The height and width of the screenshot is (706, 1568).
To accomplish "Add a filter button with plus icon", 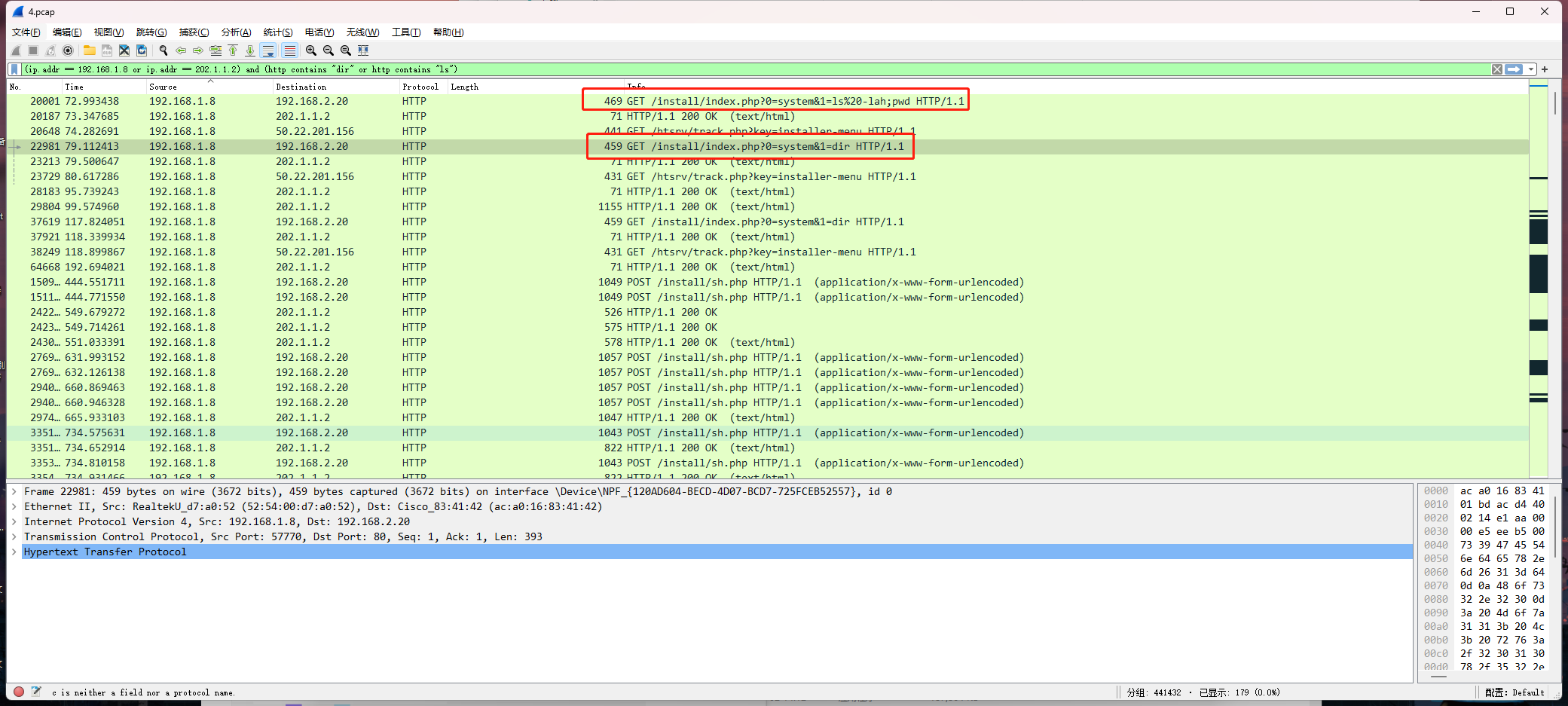I will pyautogui.click(x=1545, y=69).
